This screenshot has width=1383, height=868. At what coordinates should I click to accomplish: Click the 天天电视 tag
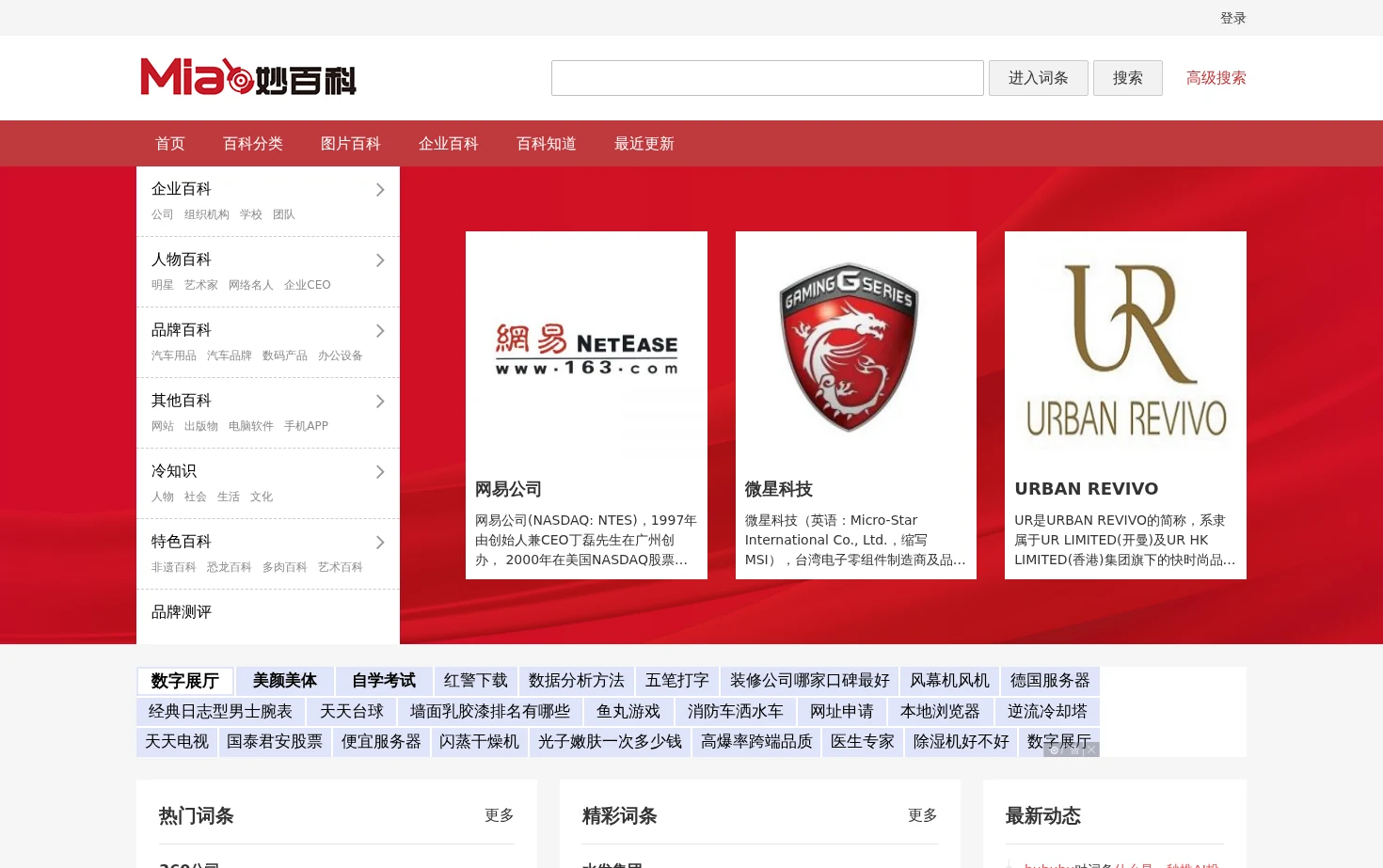click(x=177, y=742)
